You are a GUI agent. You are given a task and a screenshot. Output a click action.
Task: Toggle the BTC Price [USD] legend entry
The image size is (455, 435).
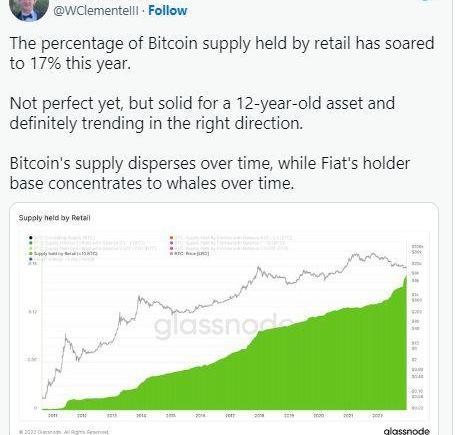click(189, 254)
